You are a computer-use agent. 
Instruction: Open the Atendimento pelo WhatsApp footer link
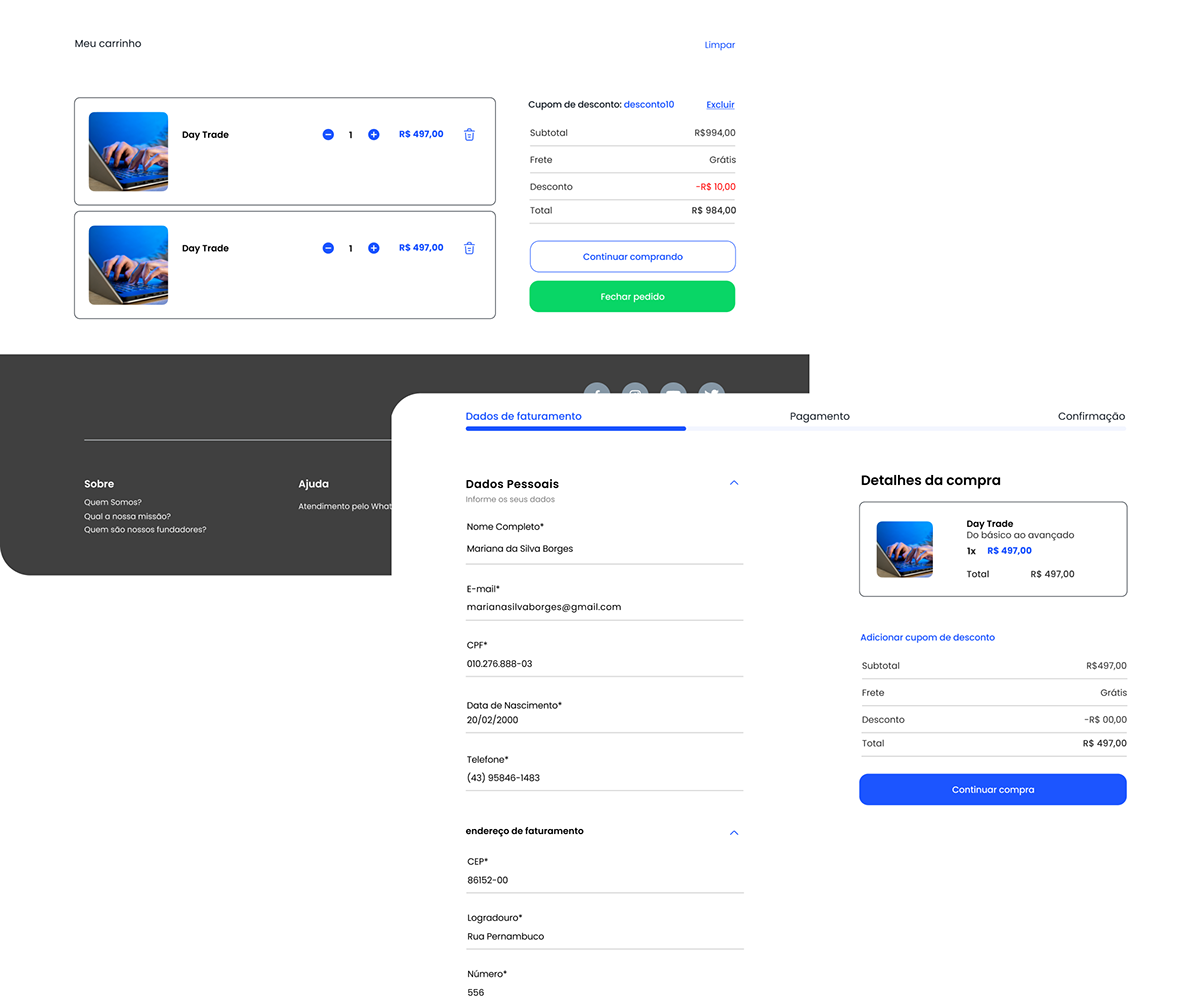point(345,507)
